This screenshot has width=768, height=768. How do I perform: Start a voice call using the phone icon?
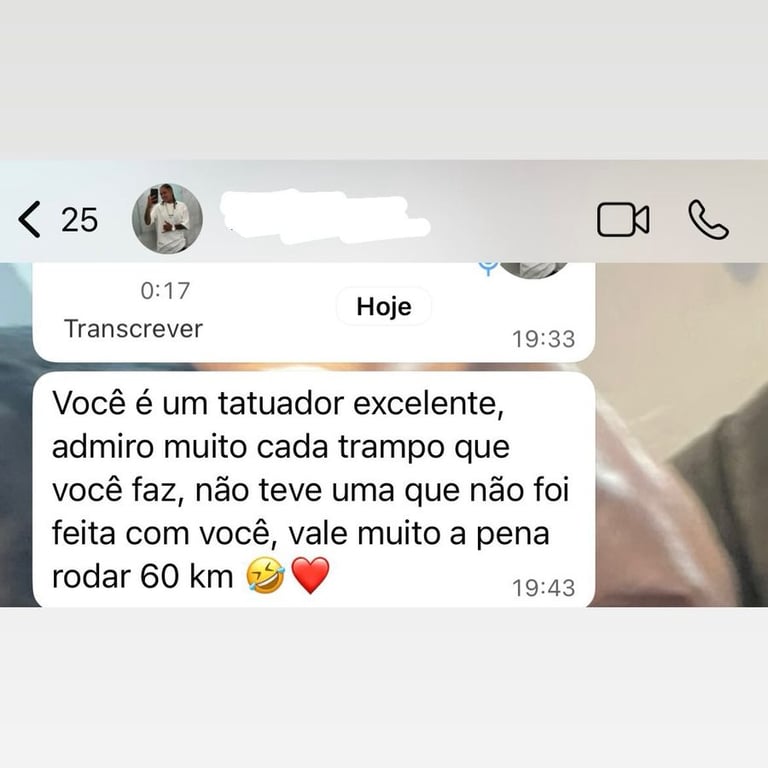[708, 219]
